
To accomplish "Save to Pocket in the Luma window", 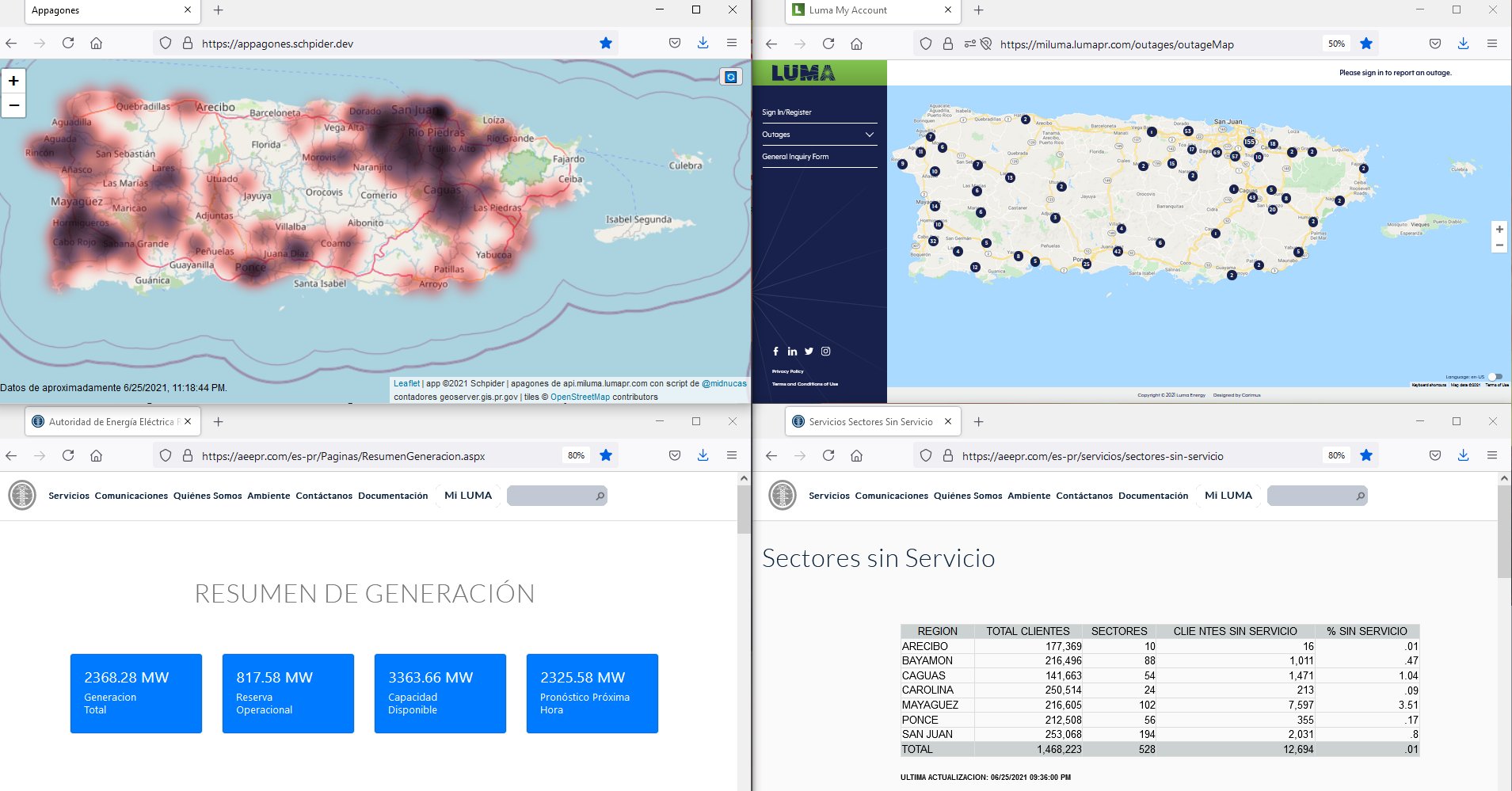I will click(x=1434, y=44).
